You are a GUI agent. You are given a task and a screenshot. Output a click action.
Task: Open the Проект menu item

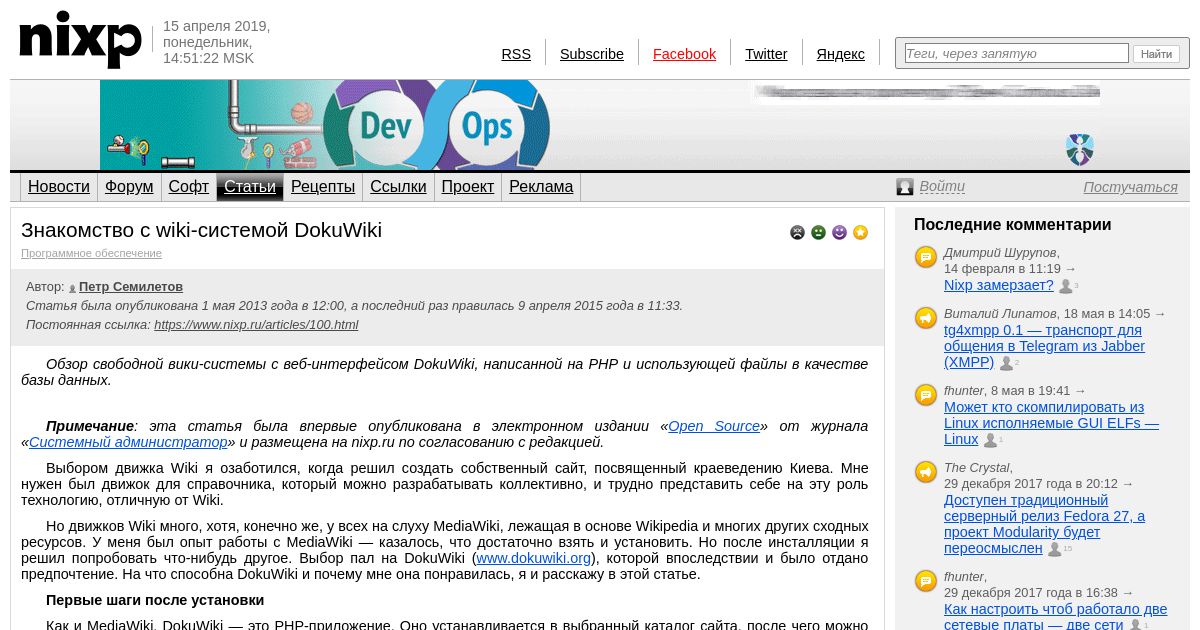point(468,187)
